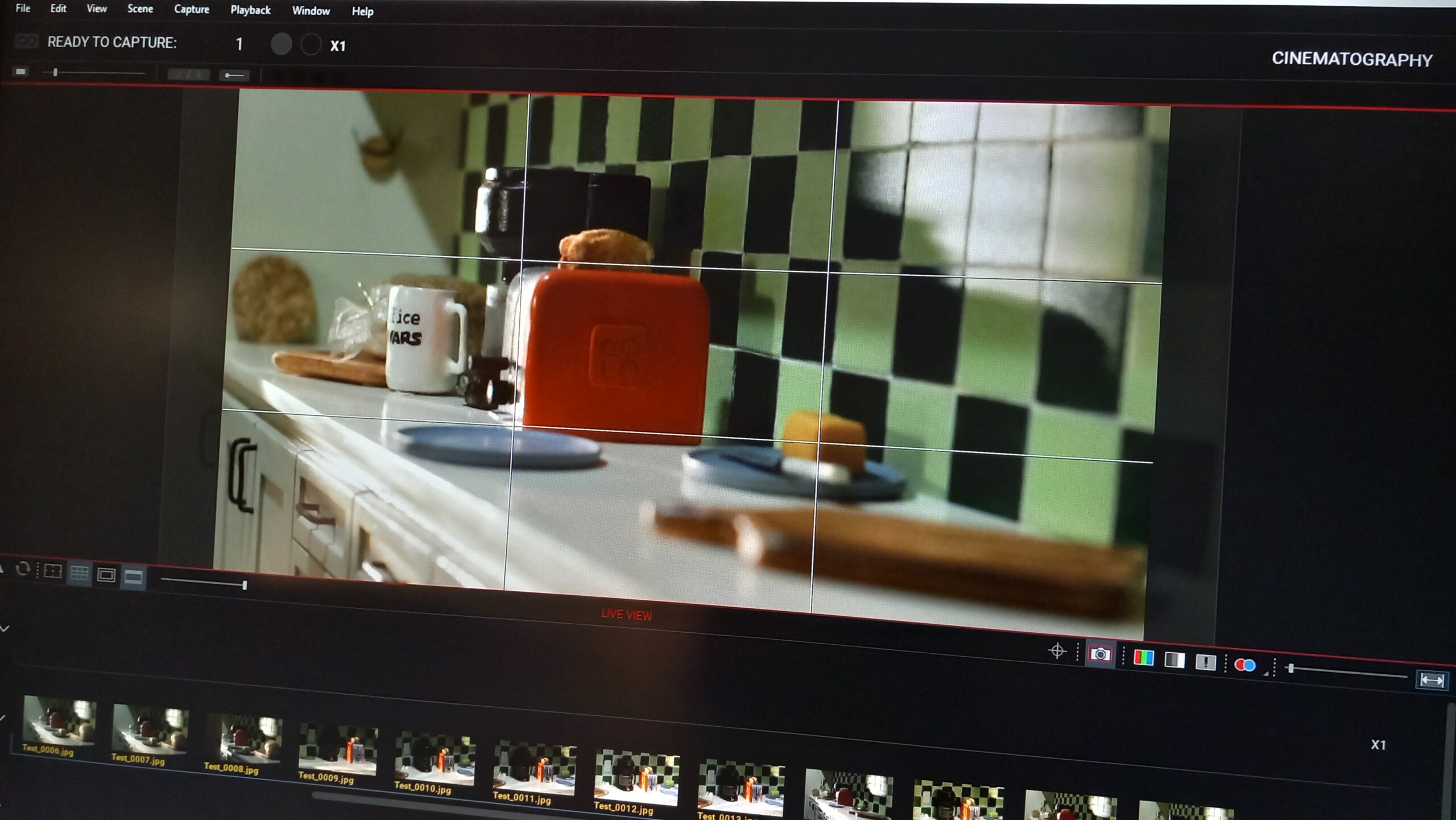The image size is (1456, 820).
Task: Open the Scene menu
Action: pos(140,9)
